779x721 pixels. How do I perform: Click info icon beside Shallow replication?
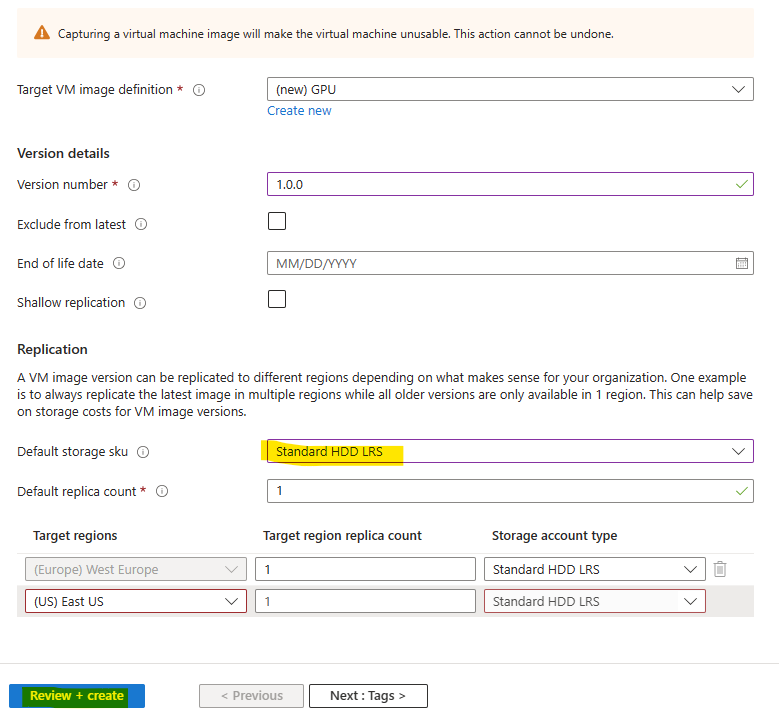(x=140, y=303)
